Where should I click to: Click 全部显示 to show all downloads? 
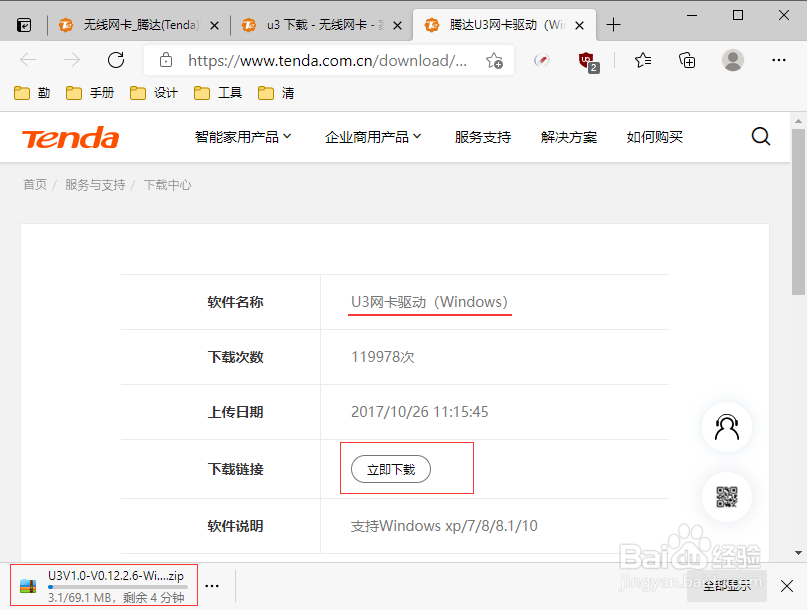(727, 586)
